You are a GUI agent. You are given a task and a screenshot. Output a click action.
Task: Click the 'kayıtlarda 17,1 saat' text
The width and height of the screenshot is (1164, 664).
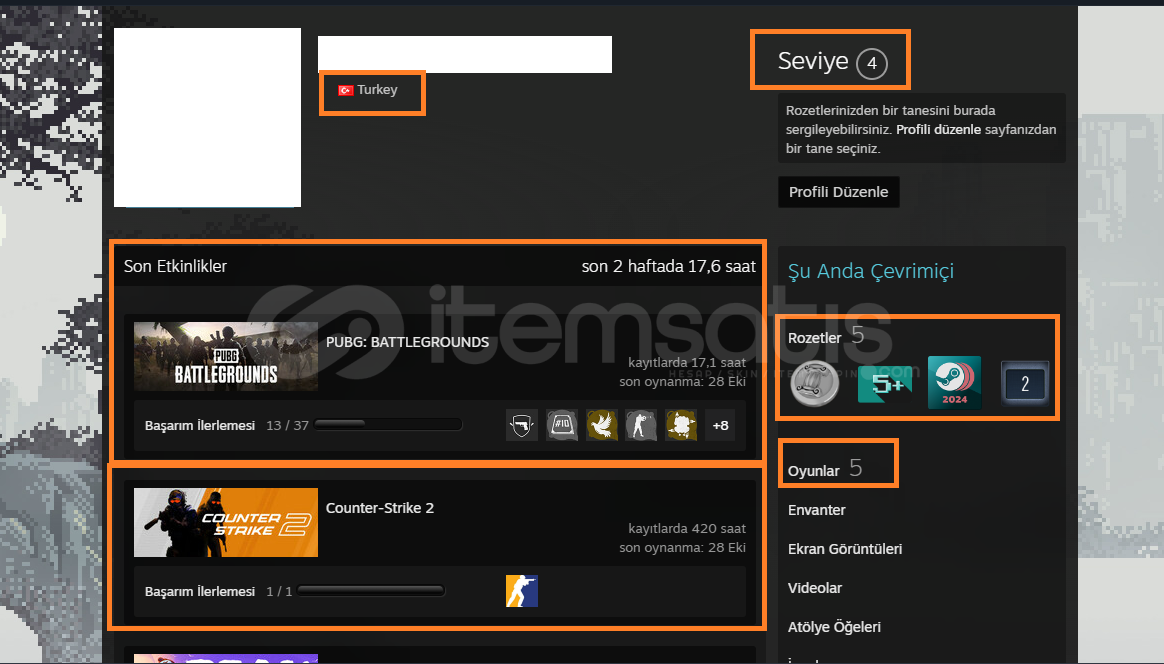pyautogui.click(x=687, y=362)
